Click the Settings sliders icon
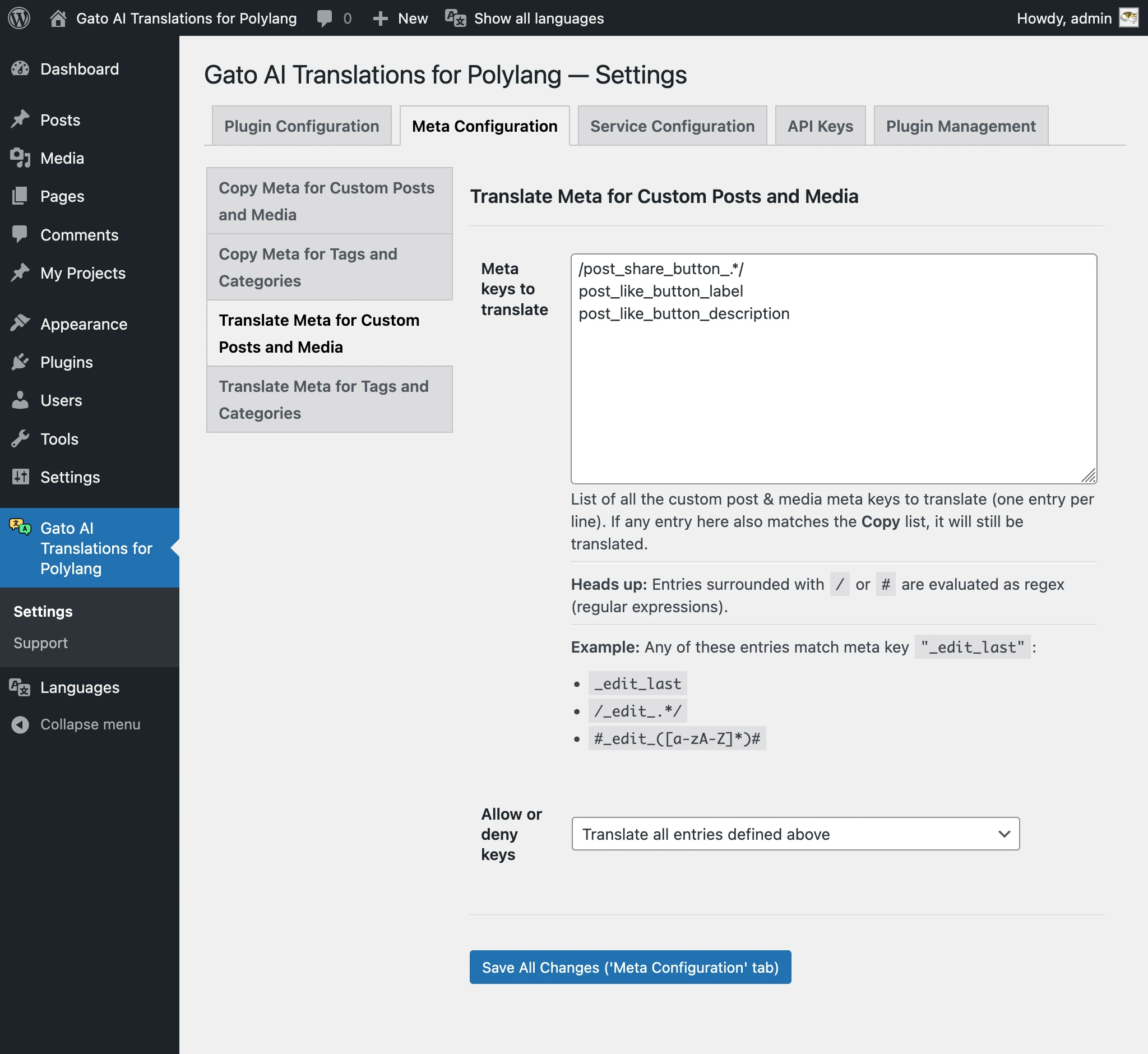The image size is (1148, 1054). (x=20, y=477)
